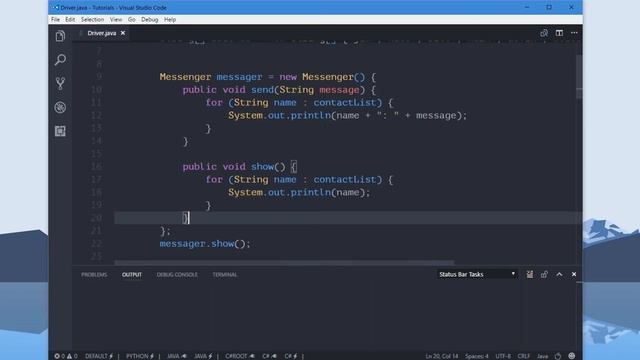The width and height of the screenshot is (640, 360).
Task: Split the editor with the split icon
Action: 559,33
